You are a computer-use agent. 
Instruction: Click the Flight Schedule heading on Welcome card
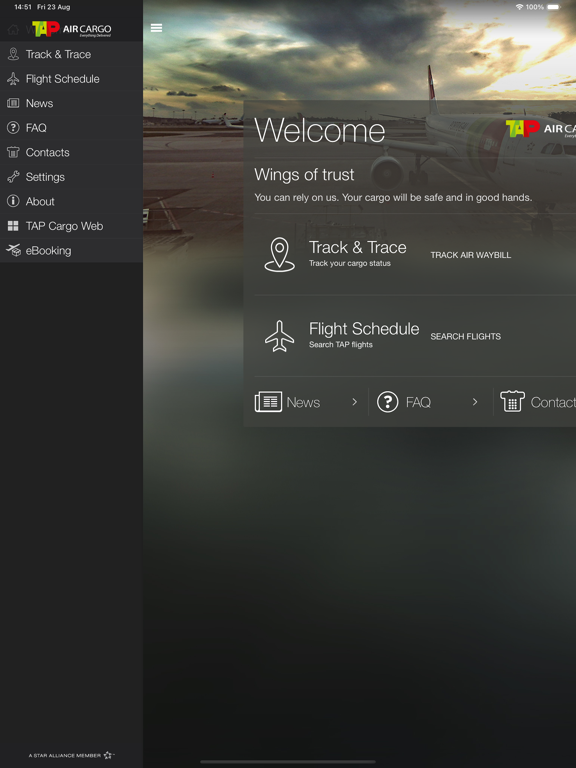364,329
